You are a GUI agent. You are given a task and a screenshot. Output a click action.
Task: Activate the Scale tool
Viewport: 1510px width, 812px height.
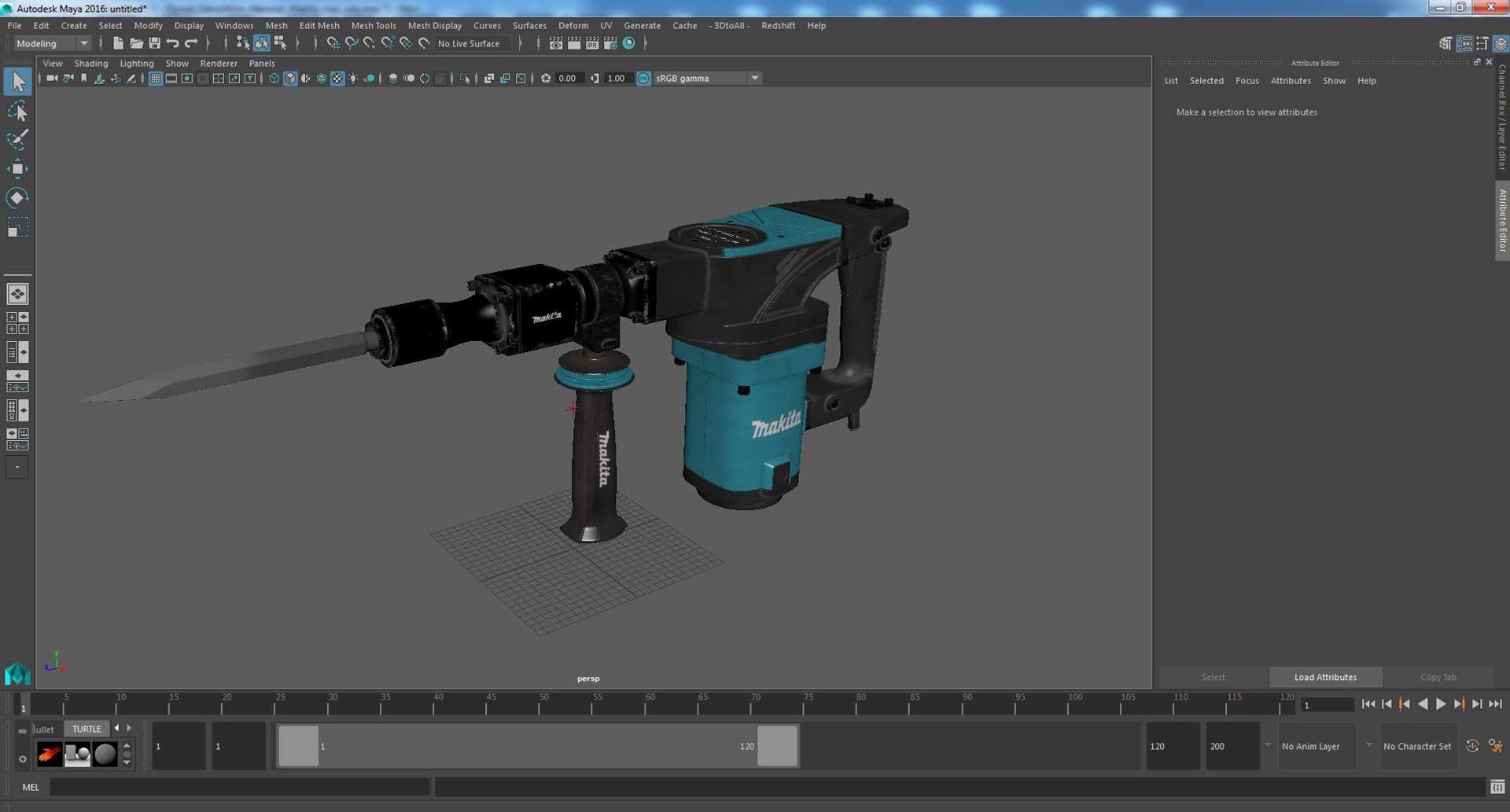tap(17, 227)
